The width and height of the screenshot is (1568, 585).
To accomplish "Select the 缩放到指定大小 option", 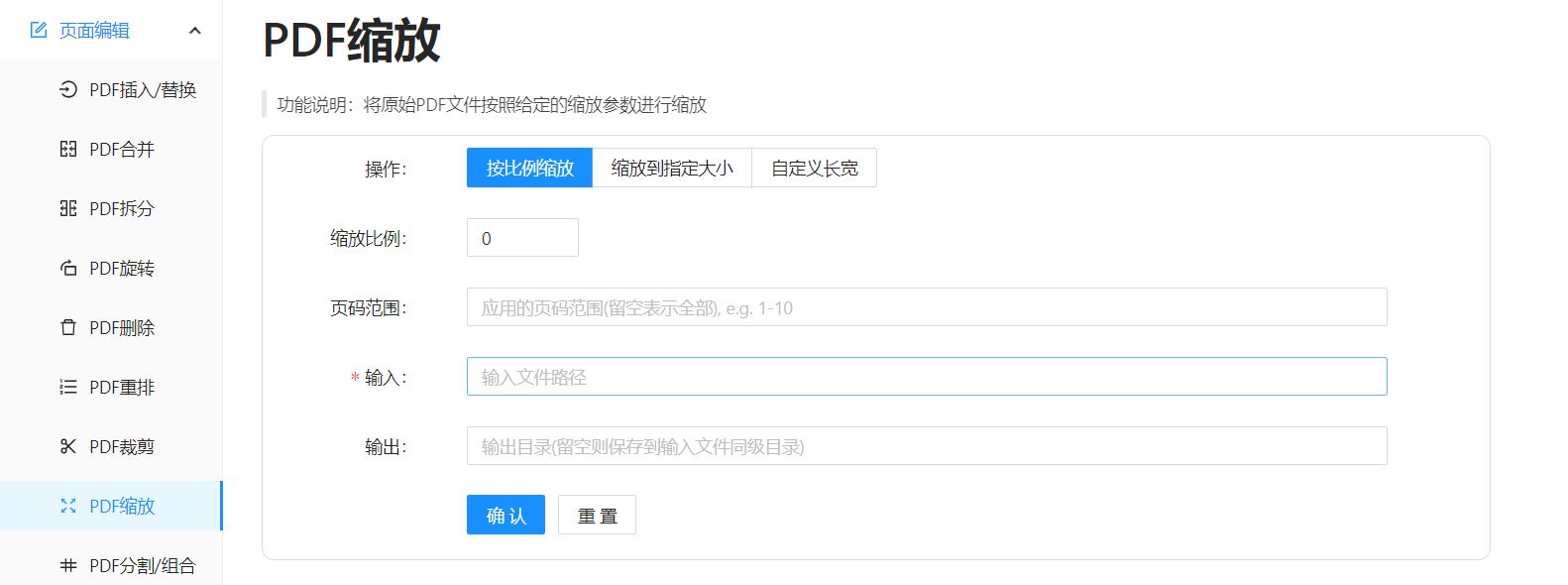I will [672, 169].
